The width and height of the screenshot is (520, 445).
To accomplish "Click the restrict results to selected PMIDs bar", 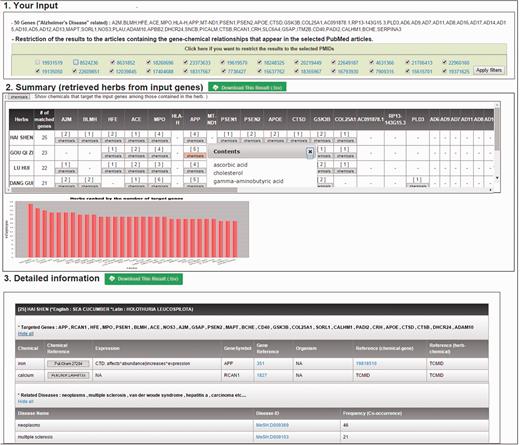I will point(259,49).
